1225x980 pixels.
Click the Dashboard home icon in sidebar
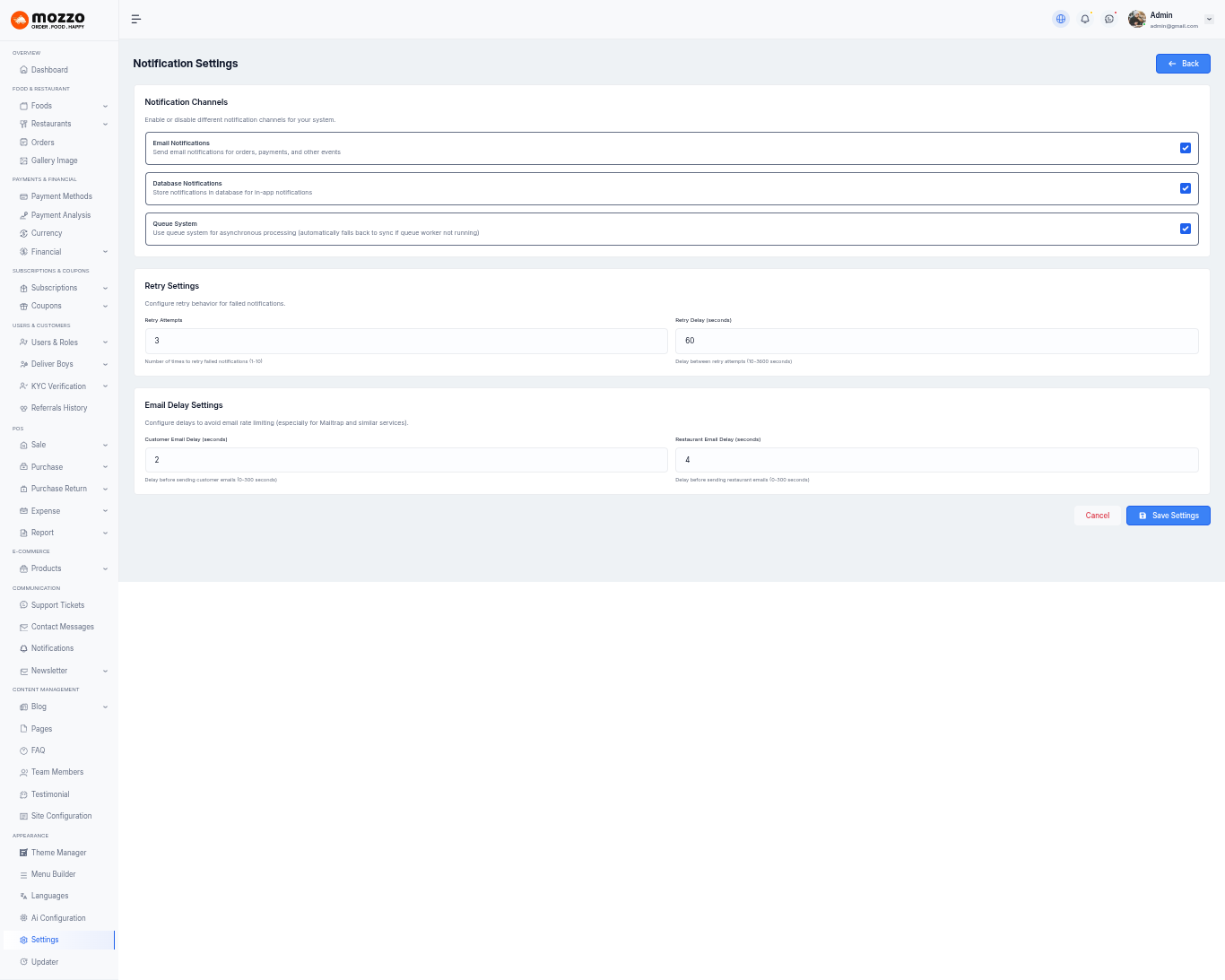23,70
